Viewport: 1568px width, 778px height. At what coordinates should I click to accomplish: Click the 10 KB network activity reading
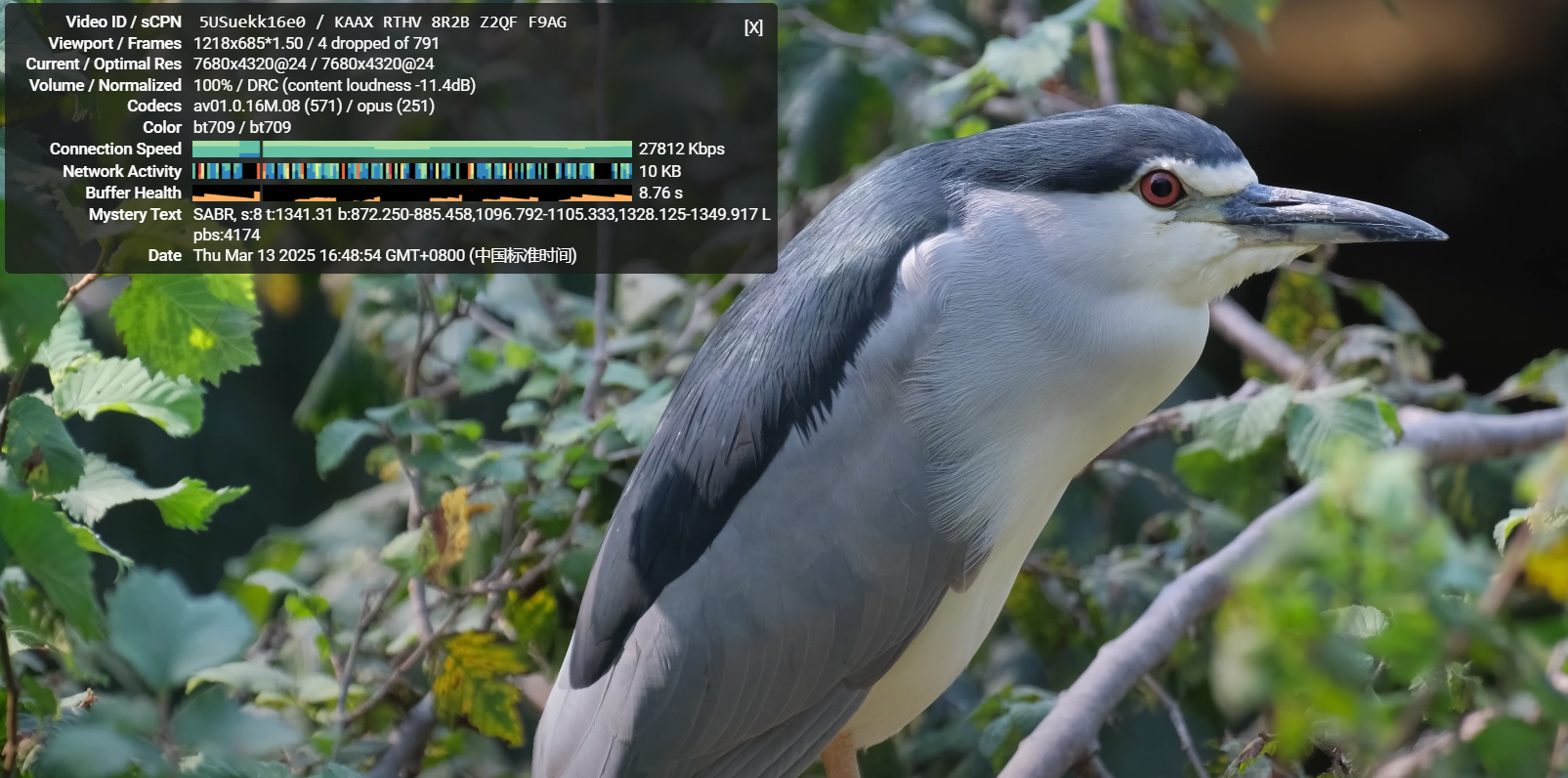coord(659,171)
